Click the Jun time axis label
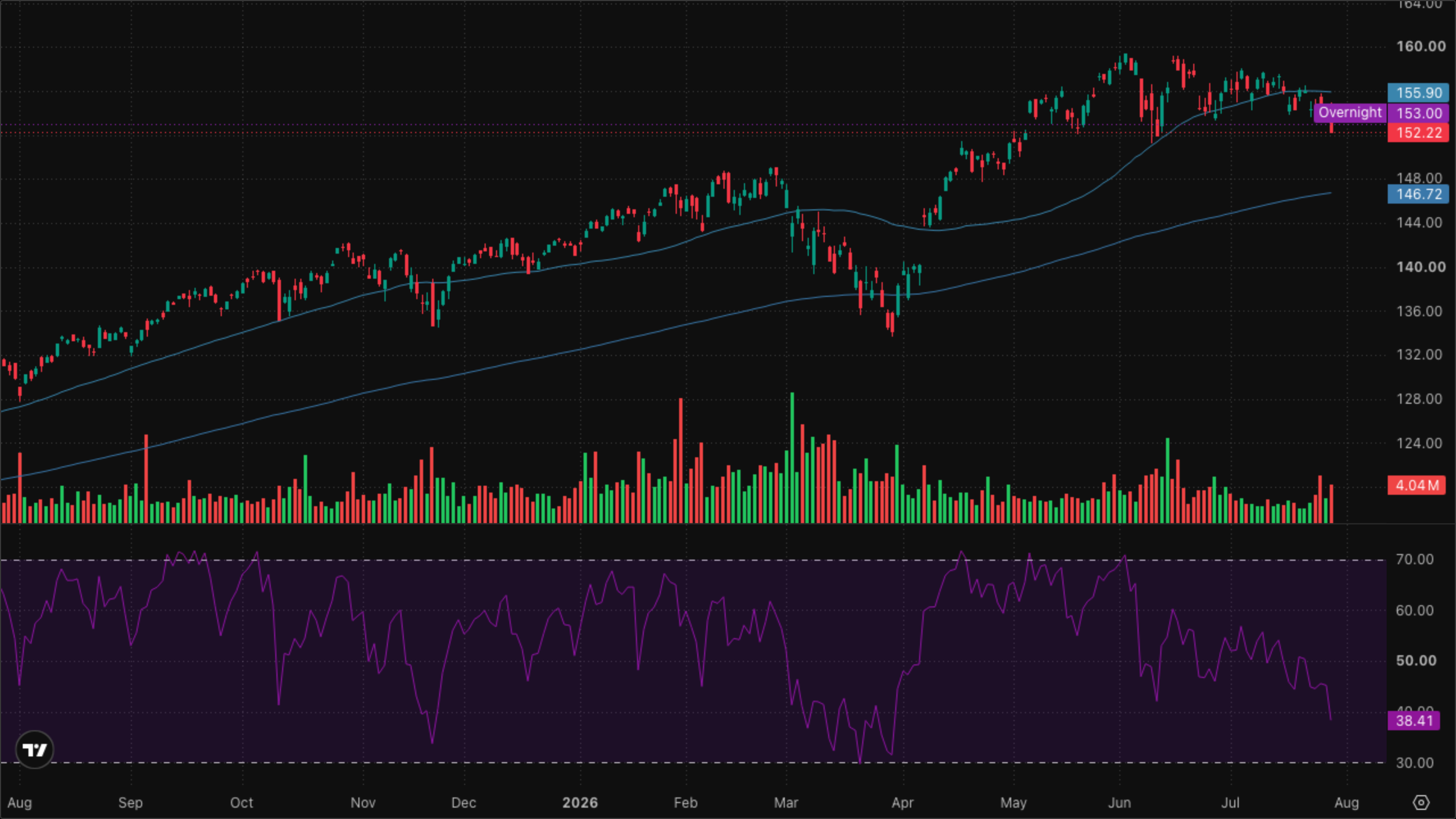The height and width of the screenshot is (819, 1456). 1119,803
